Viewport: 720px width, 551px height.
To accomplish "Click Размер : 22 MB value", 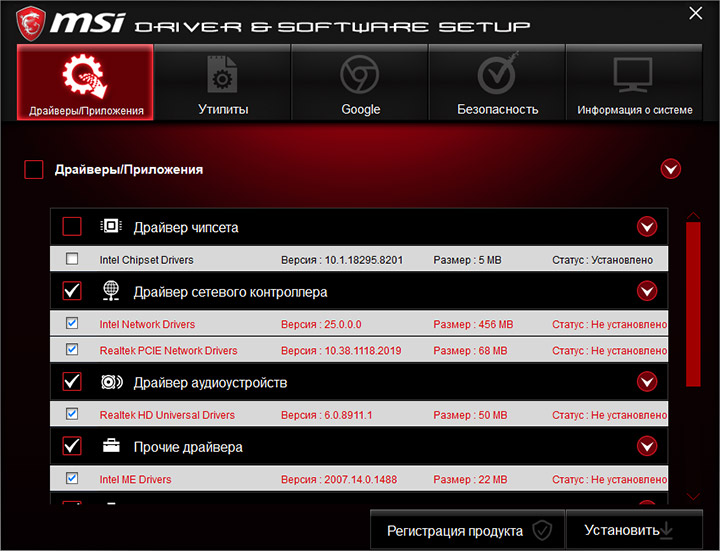I will tap(470, 479).
